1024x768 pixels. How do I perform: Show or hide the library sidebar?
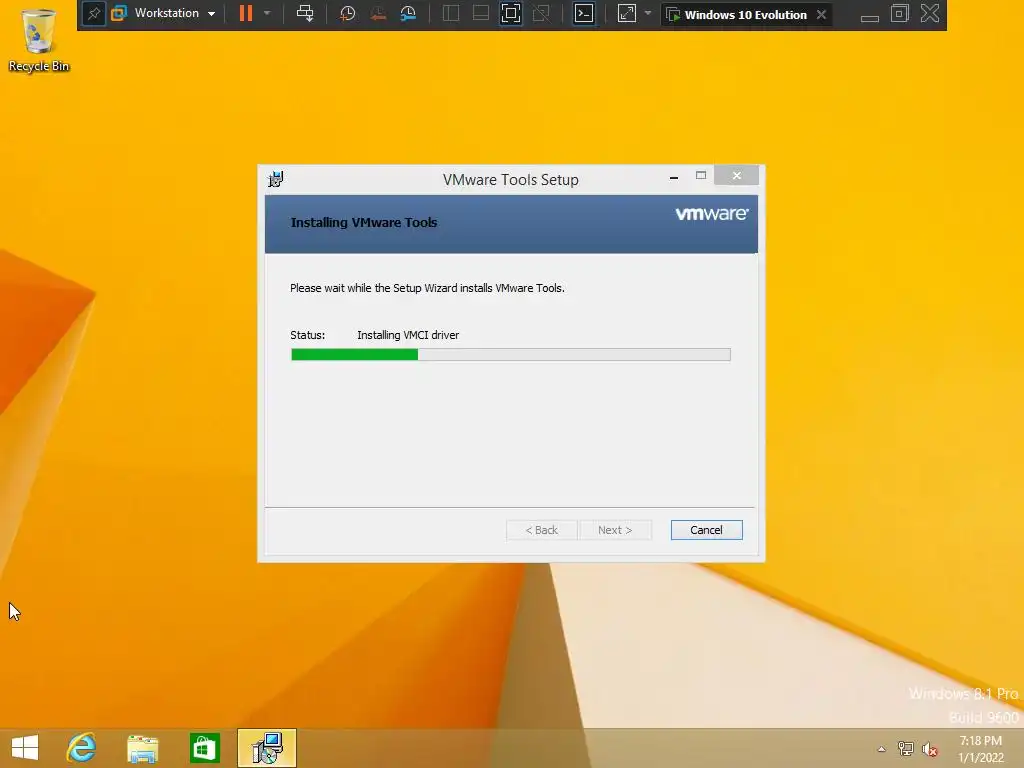pos(451,14)
